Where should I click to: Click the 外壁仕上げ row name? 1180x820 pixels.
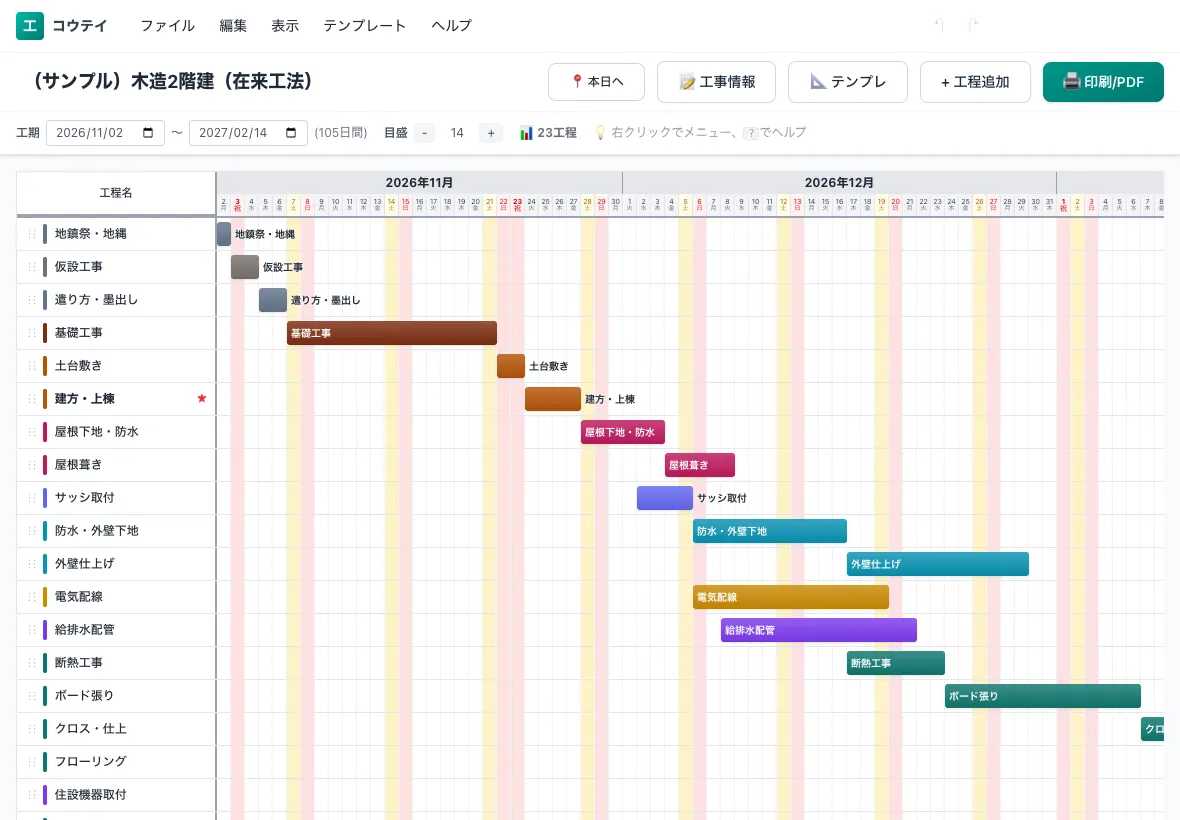84,563
